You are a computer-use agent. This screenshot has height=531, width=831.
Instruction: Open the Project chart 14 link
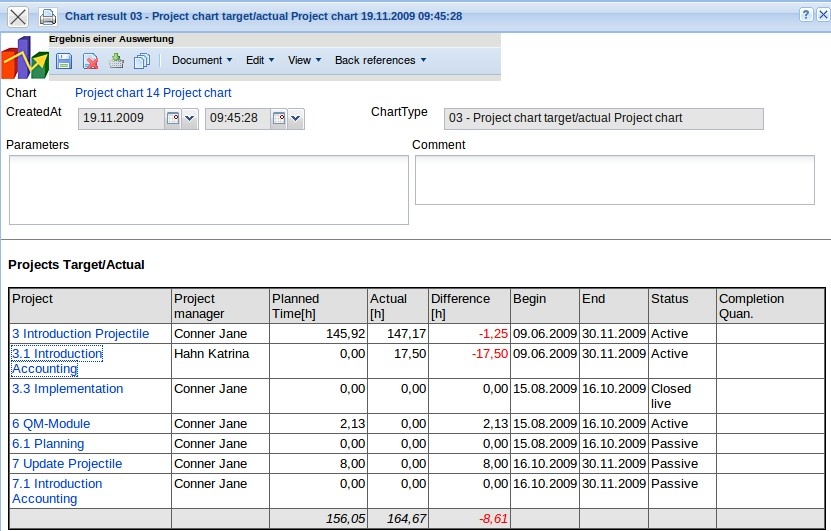pyautogui.click(x=153, y=93)
